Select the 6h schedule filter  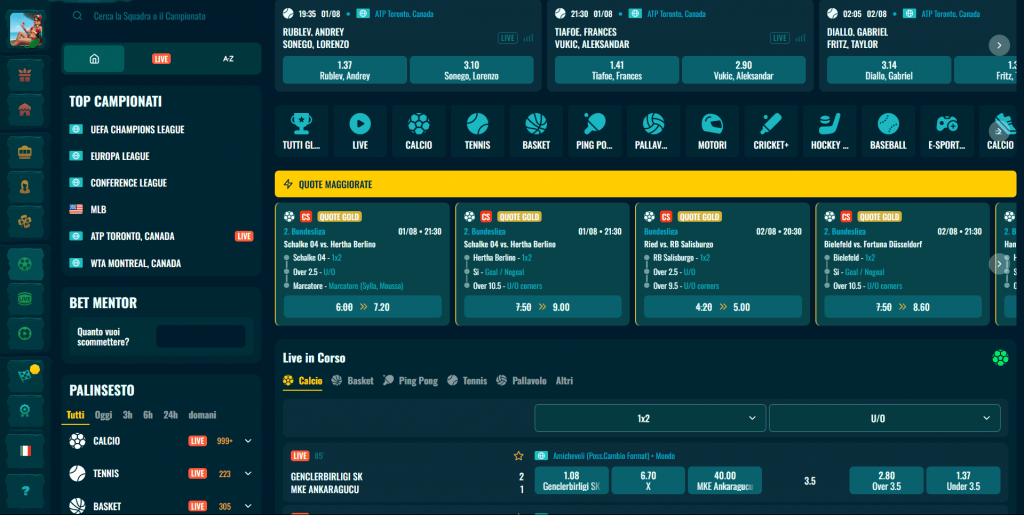(148, 415)
